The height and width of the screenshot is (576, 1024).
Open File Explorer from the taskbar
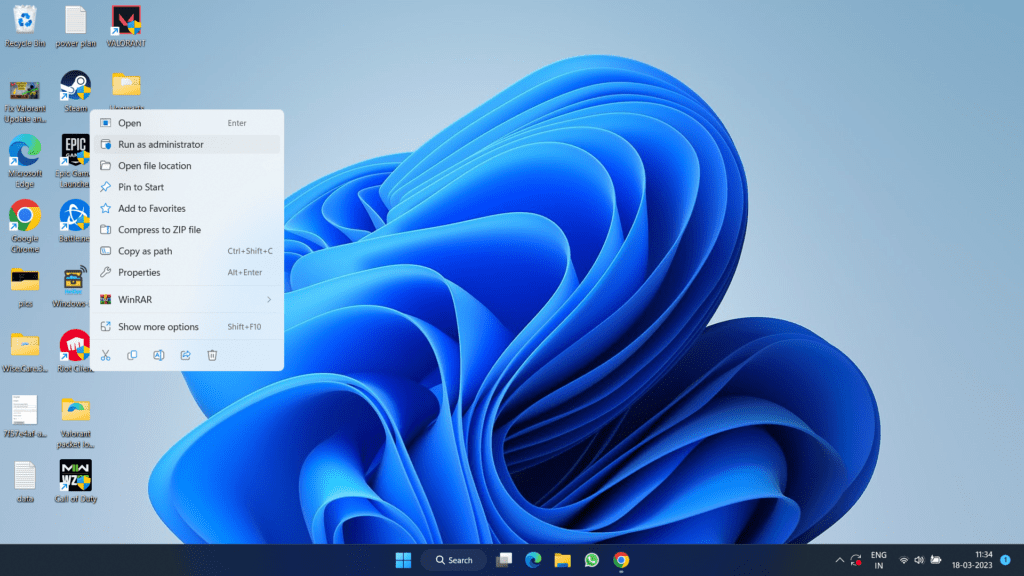tap(562, 560)
